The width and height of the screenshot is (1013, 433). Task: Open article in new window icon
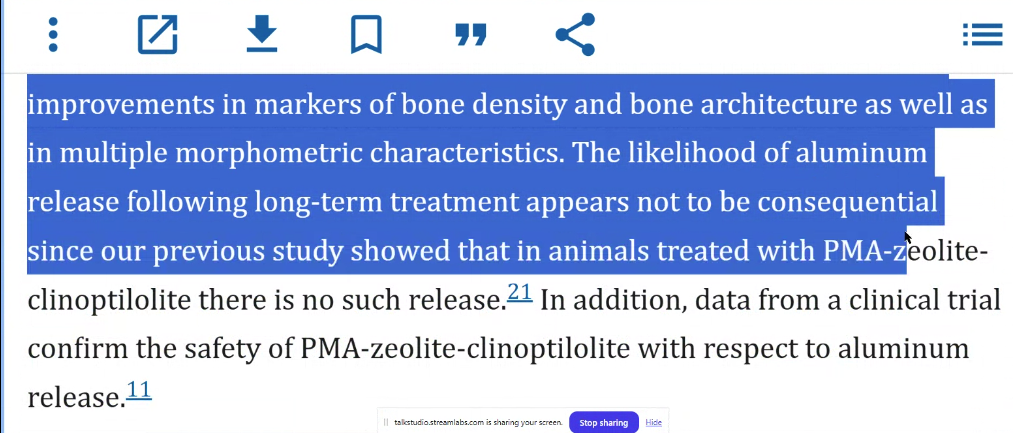pos(158,35)
